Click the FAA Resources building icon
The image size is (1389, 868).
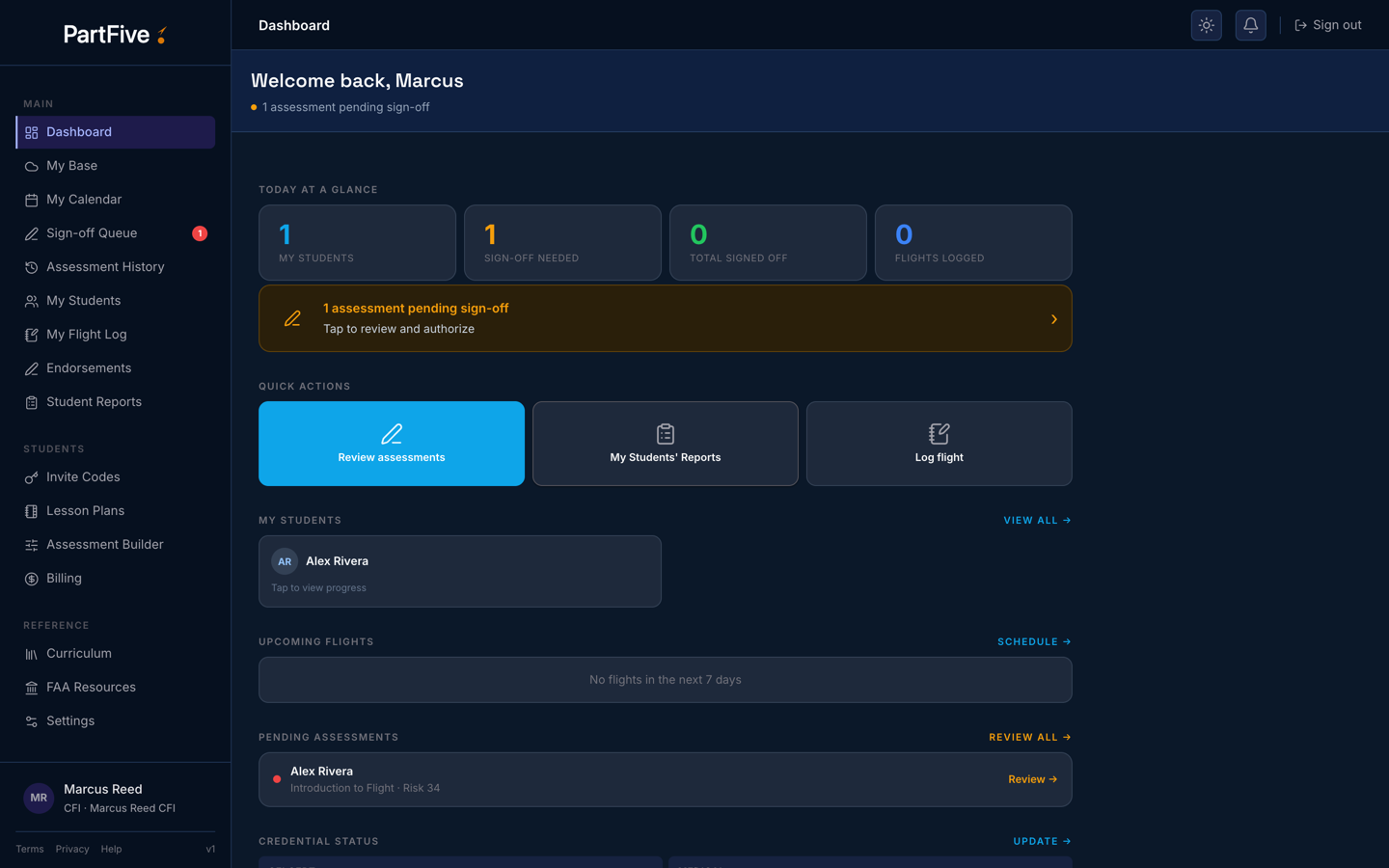(31, 688)
